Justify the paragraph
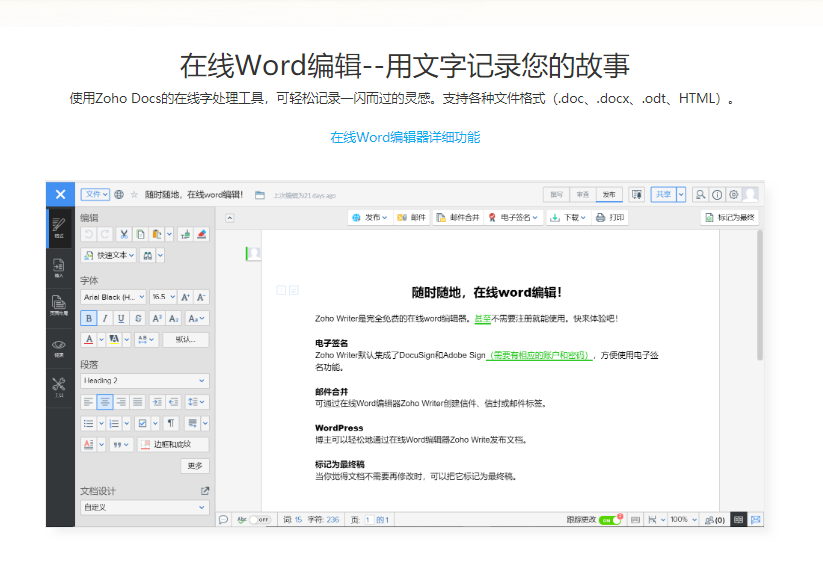The width and height of the screenshot is (823, 562). (x=138, y=402)
